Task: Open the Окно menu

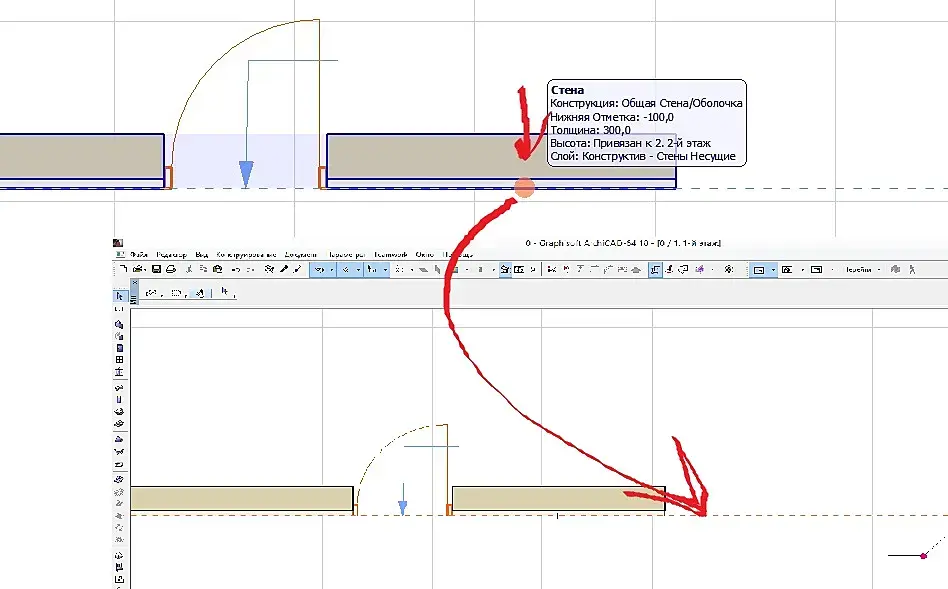Action: tap(424, 255)
